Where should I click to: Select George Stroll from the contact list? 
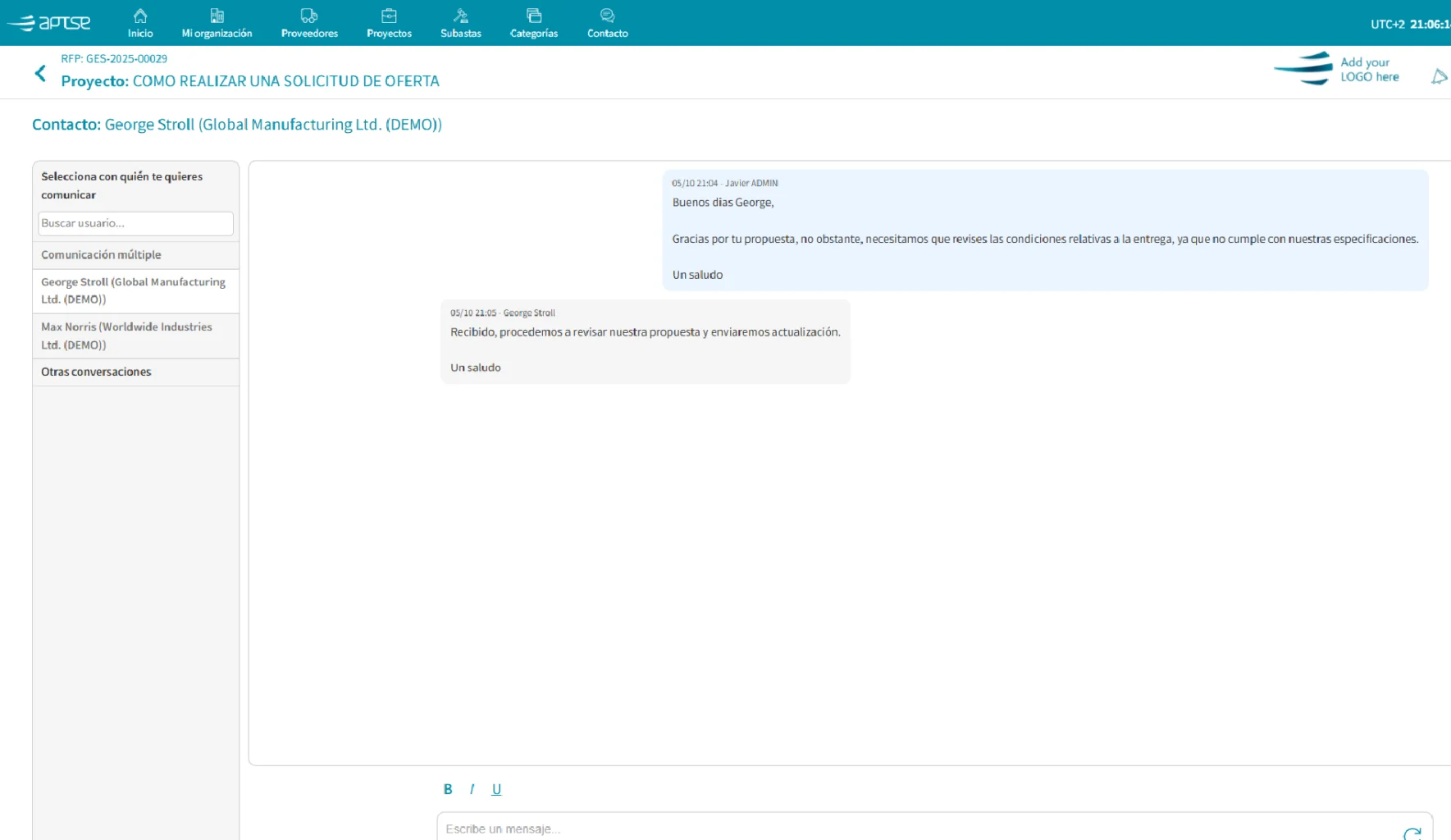(x=133, y=290)
